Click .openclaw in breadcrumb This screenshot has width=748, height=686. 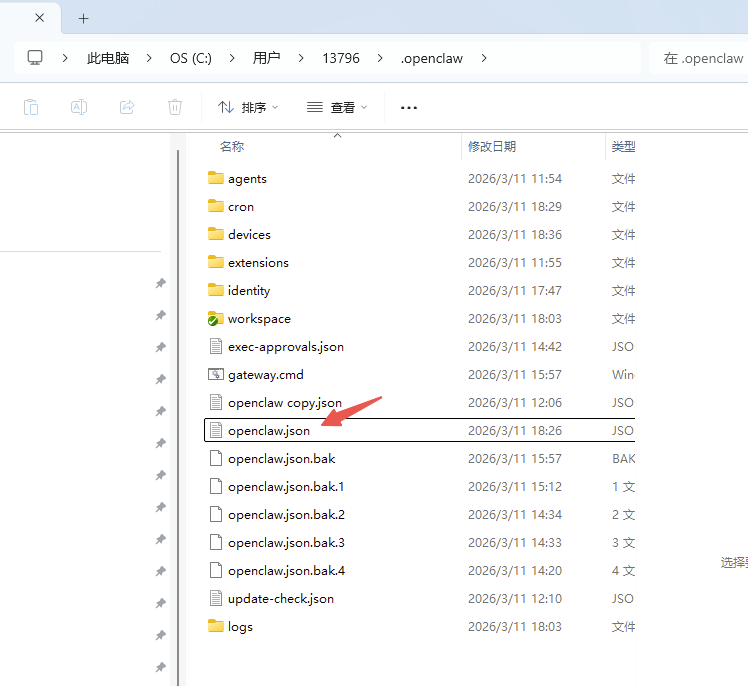432,58
